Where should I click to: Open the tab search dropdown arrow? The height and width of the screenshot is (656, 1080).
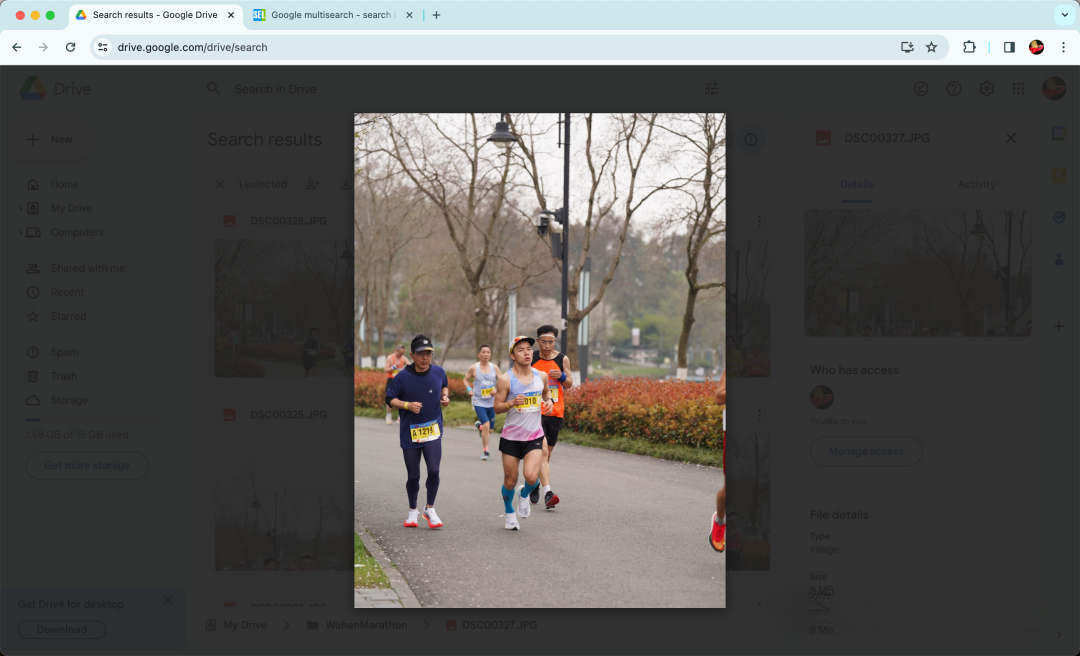click(x=1065, y=14)
